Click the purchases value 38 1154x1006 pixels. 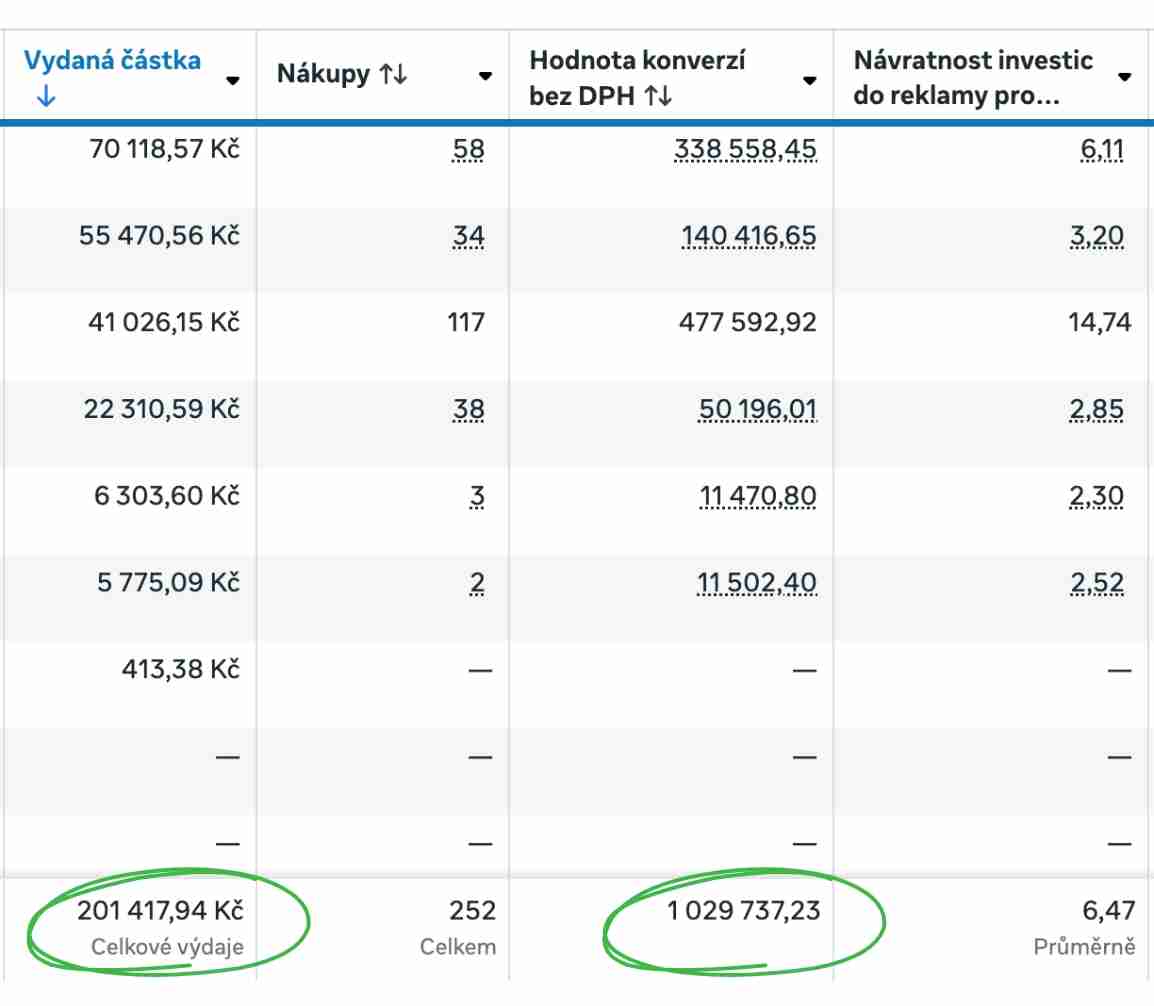468,408
